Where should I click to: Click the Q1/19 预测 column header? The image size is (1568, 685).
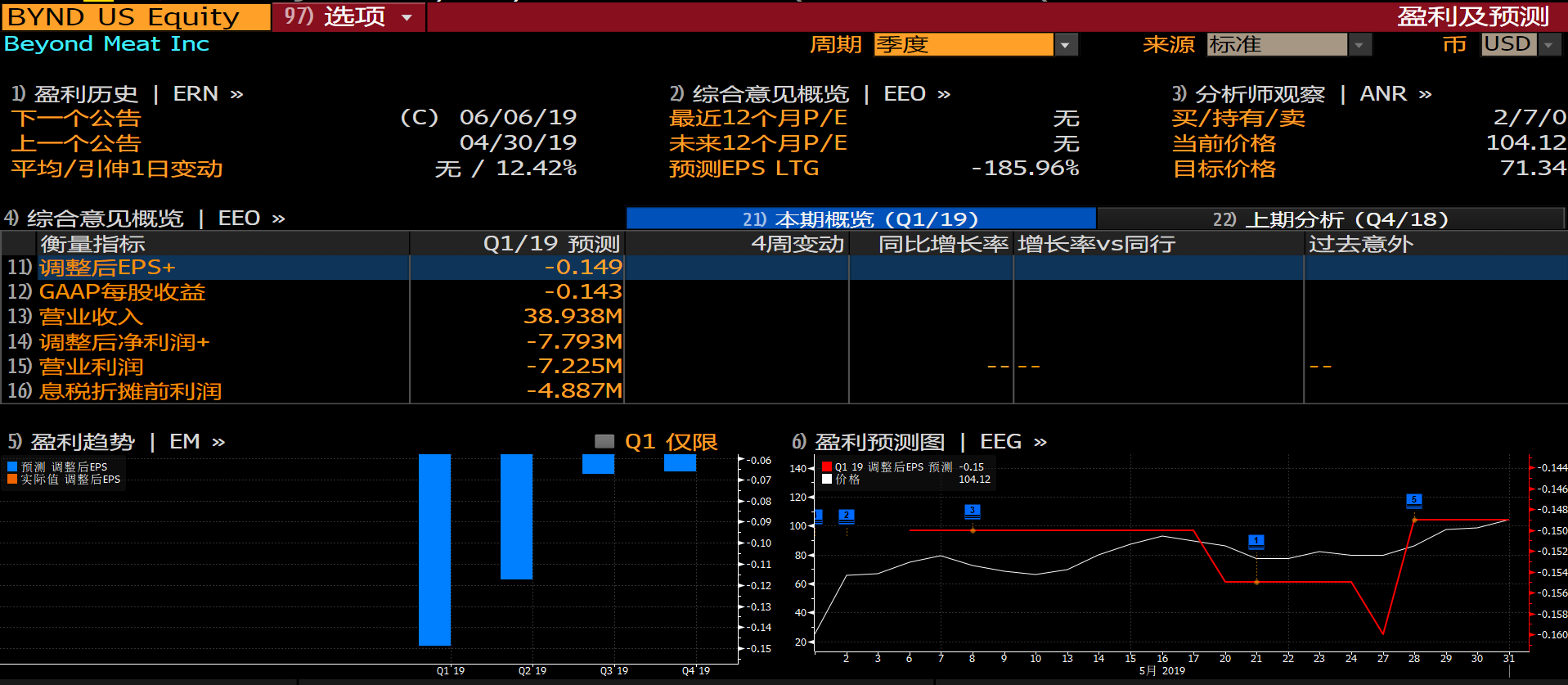tap(517, 244)
